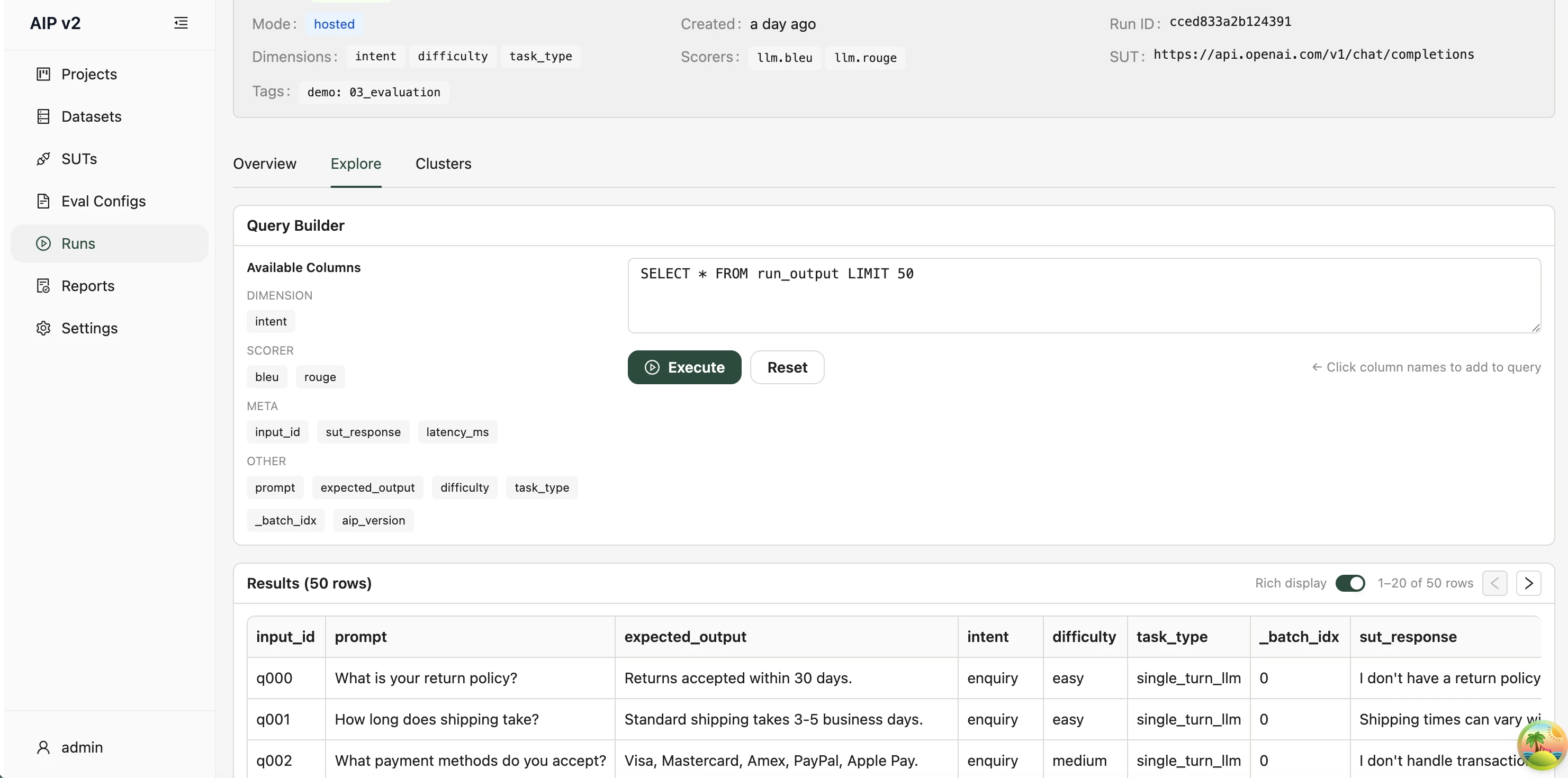
Task: Click the Runs play icon
Action: 43,243
